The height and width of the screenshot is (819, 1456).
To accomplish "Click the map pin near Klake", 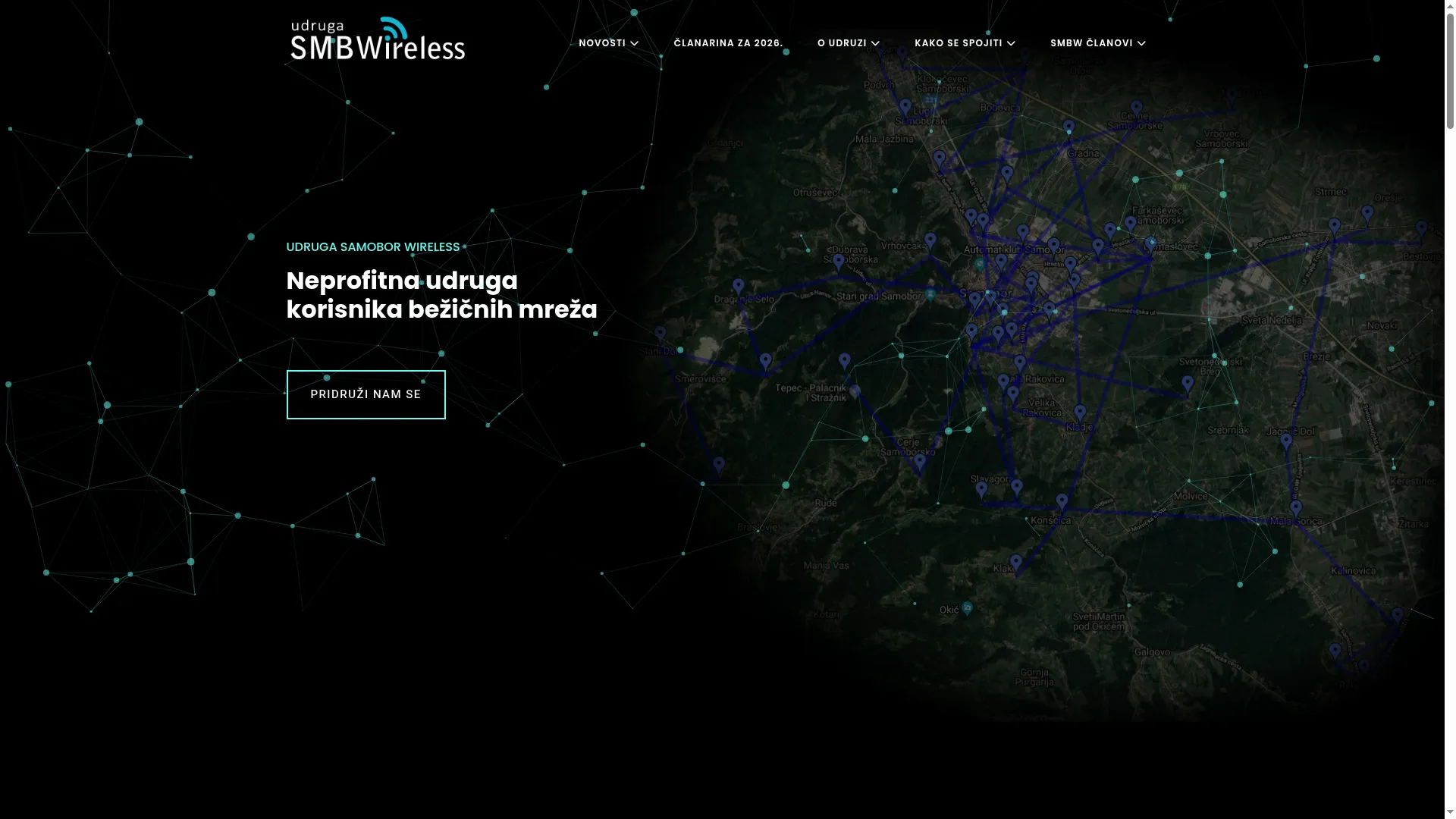I will 1016,563.
